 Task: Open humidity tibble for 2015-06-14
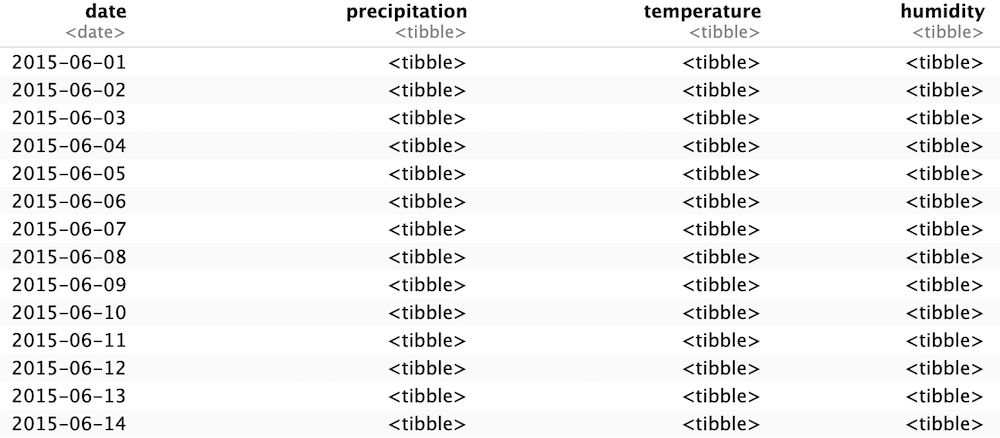click(x=945, y=424)
